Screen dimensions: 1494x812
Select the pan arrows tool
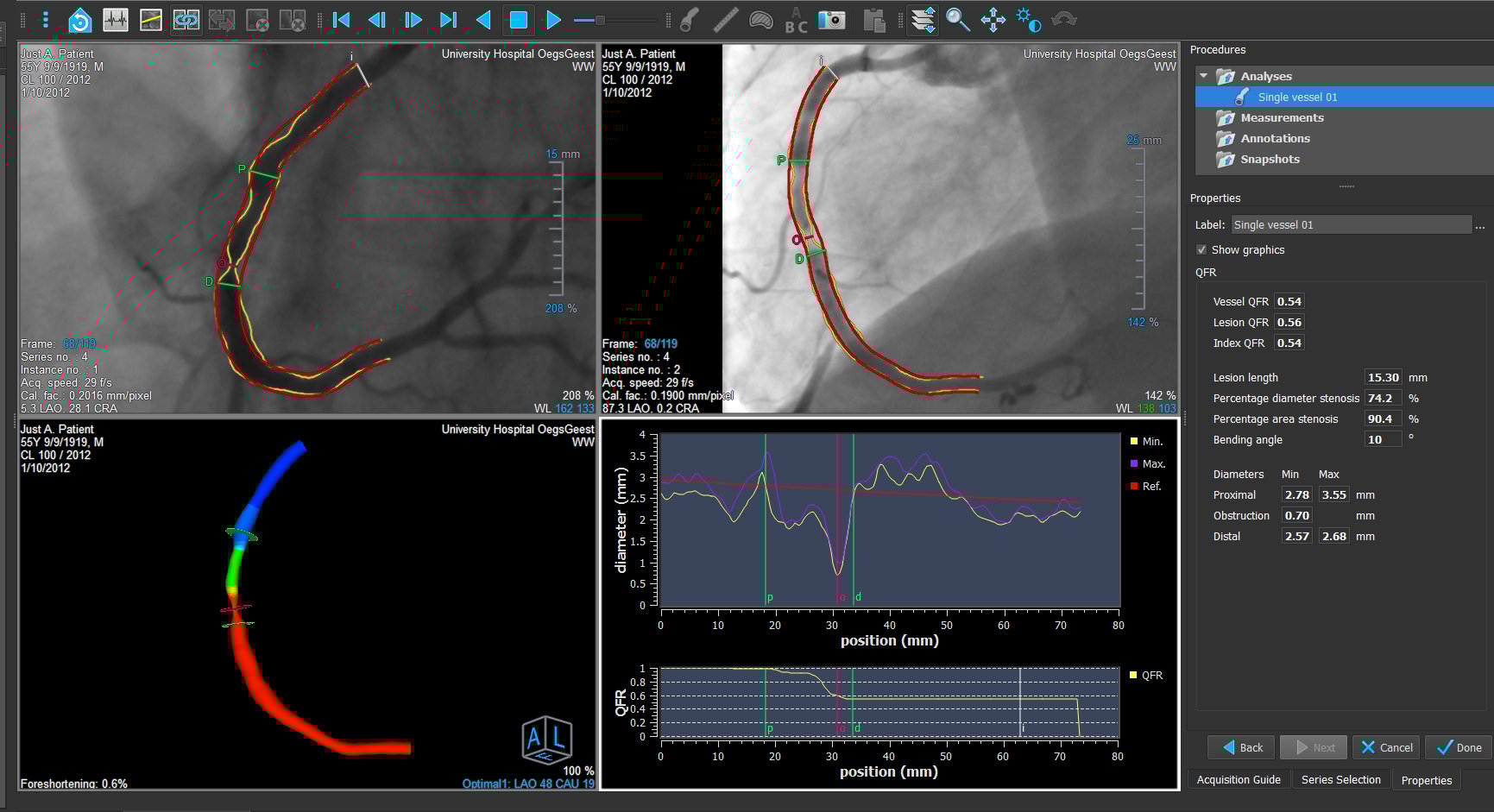tap(993, 20)
